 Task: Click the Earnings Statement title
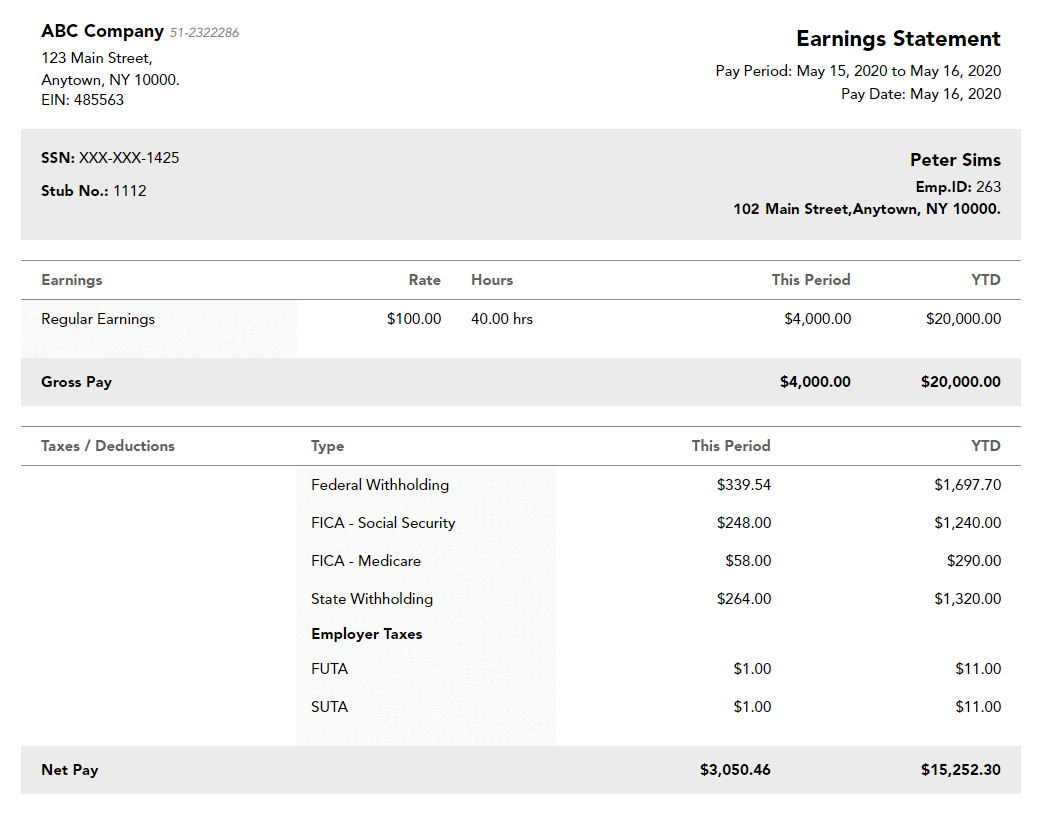pyautogui.click(x=897, y=39)
